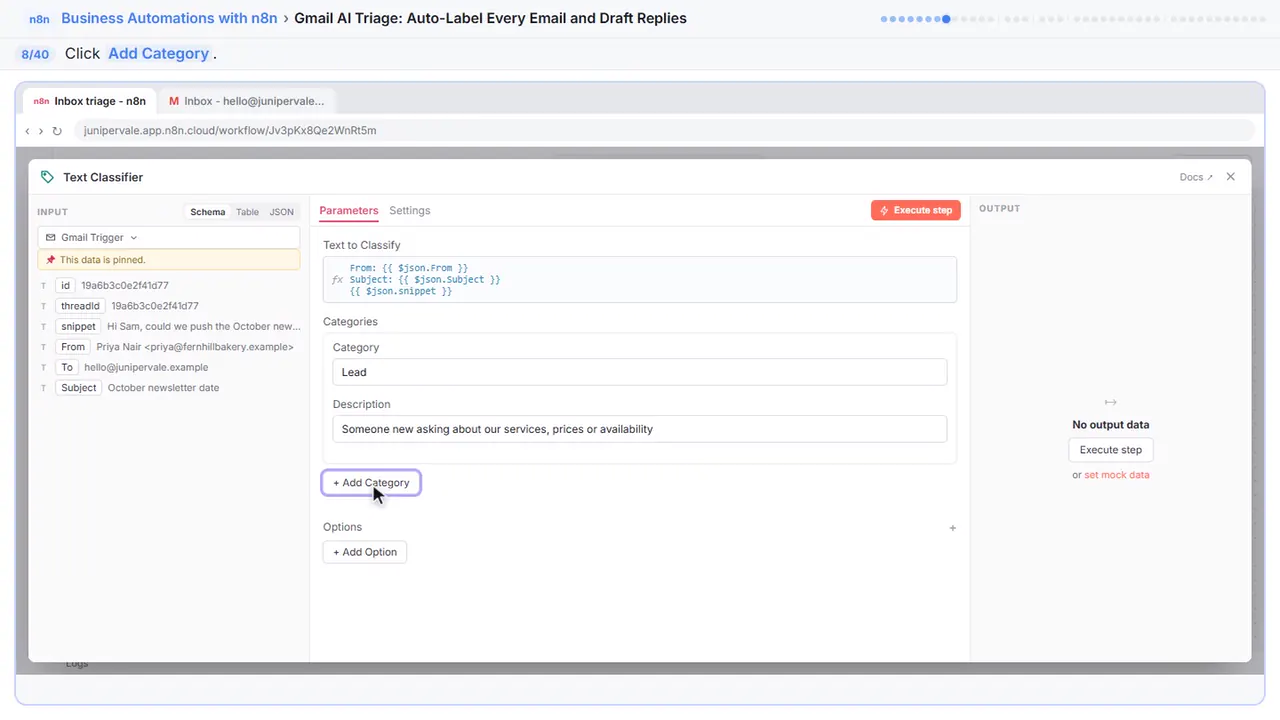Click the 8/40 step counter badge
The height and width of the screenshot is (720, 1280).
[x=35, y=54]
